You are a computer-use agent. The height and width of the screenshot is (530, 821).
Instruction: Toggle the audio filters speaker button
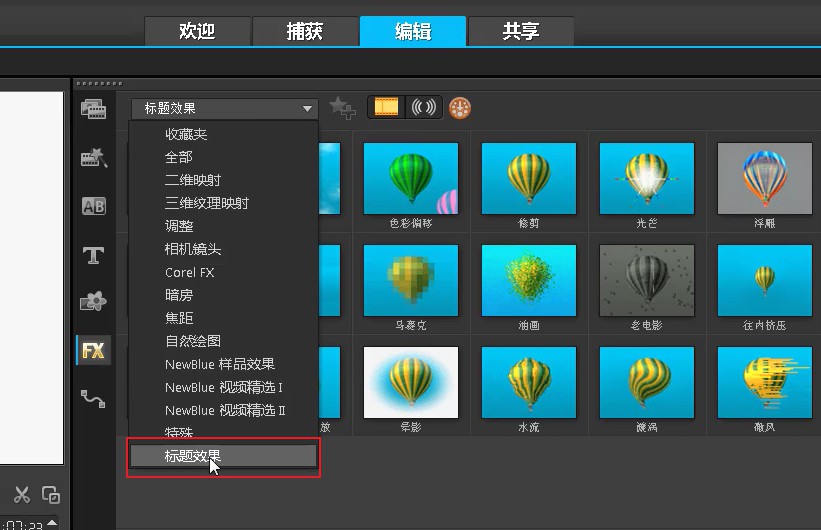pyautogui.click(x=424, y=107)
